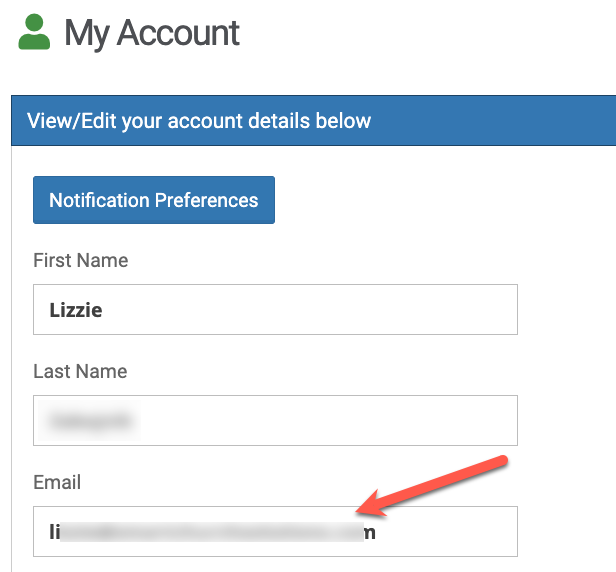616x572 pixels.
Task: Open Notification Preferences
Action: tap(153, 200)
